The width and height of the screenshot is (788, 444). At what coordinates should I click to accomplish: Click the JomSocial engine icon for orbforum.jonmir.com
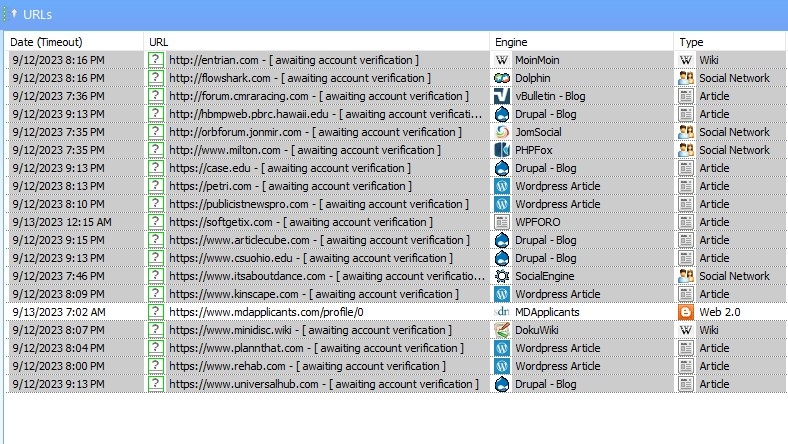(502, 132)
